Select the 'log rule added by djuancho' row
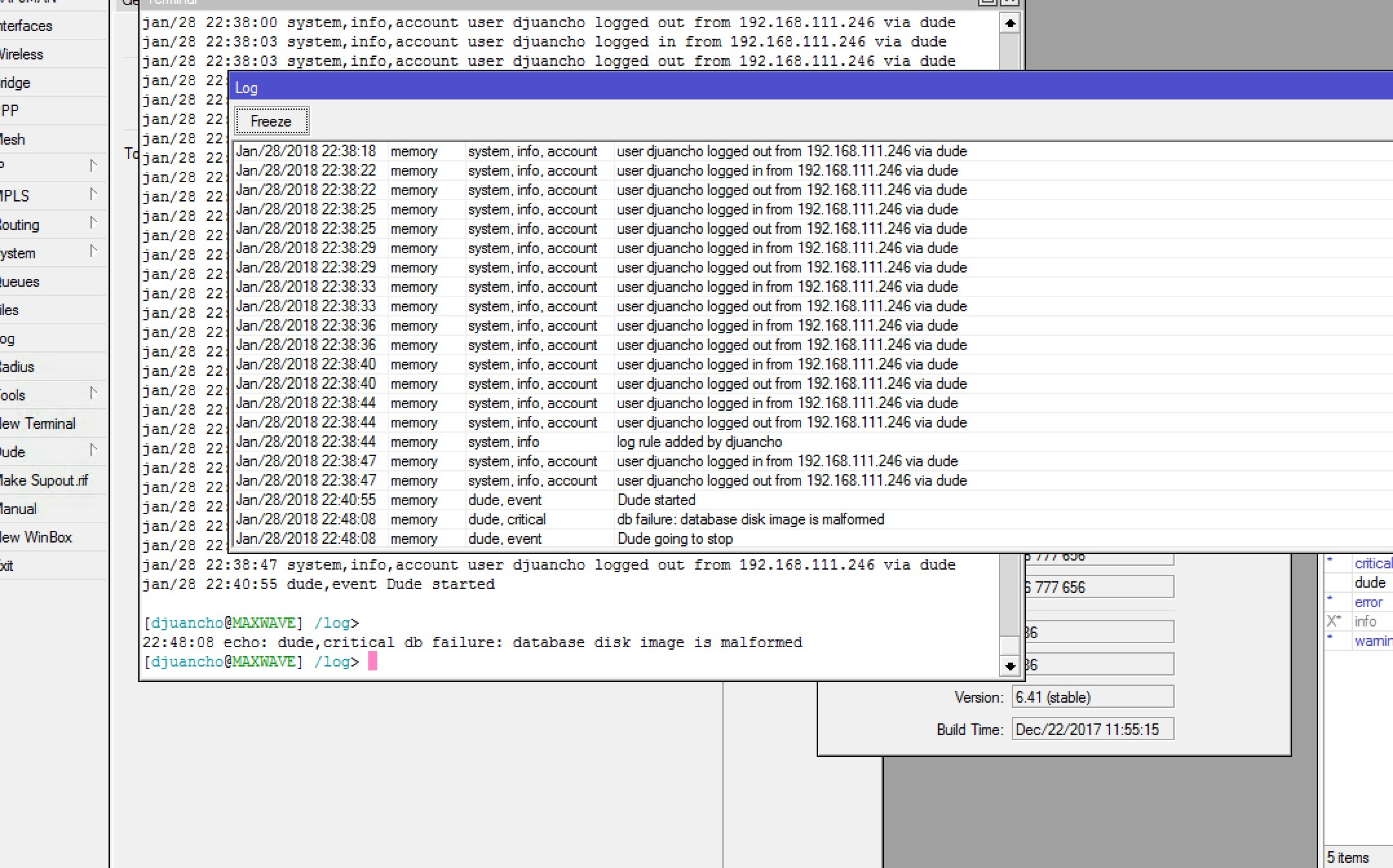The height and width of the screenshot is (868, 1393). pos(699,442)
